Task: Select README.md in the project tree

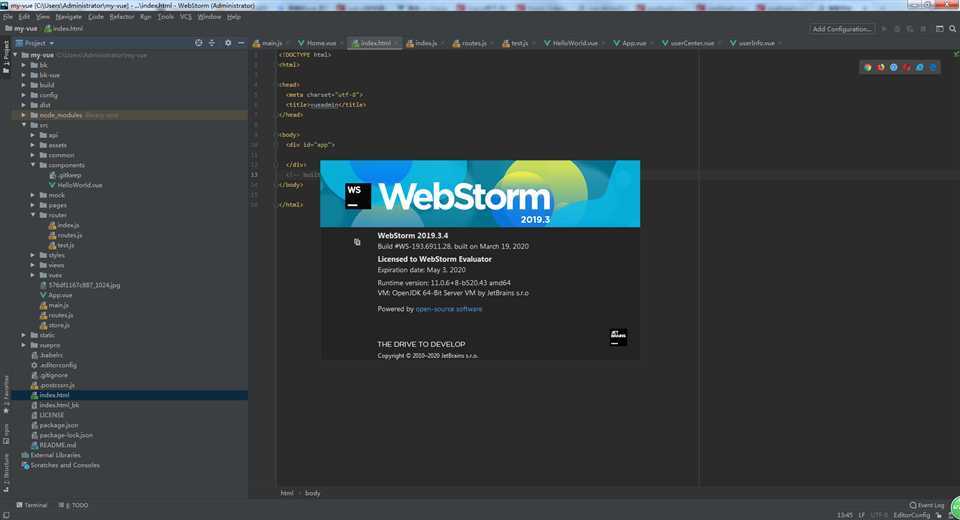Action: (x=53, y=445)
